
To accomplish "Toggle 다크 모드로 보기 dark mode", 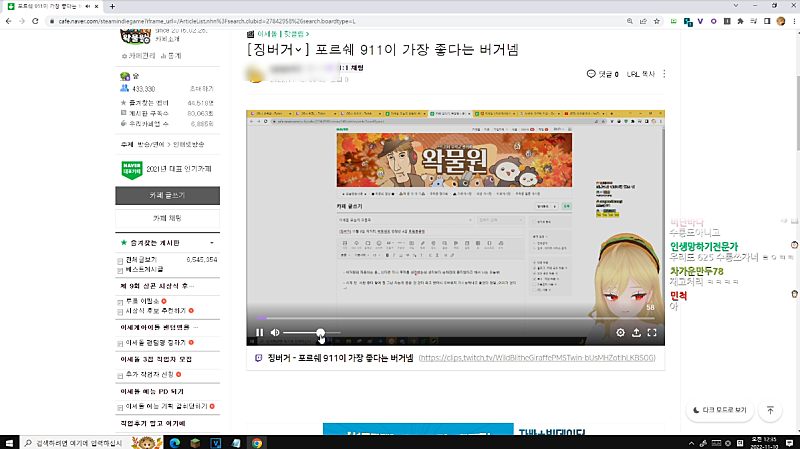I will [x=718, y=410].
